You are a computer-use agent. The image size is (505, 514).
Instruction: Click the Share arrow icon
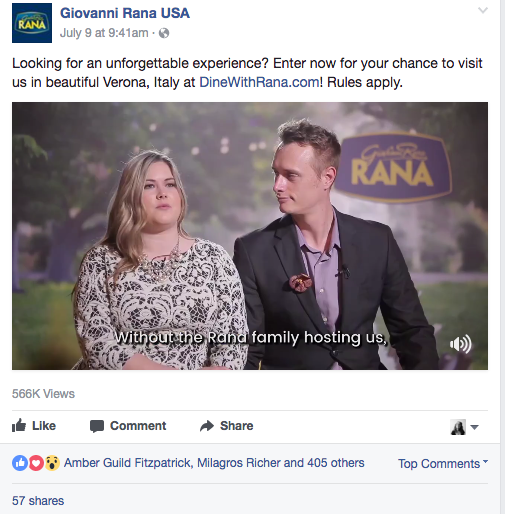pyautogui.click(x=207, y=426)
